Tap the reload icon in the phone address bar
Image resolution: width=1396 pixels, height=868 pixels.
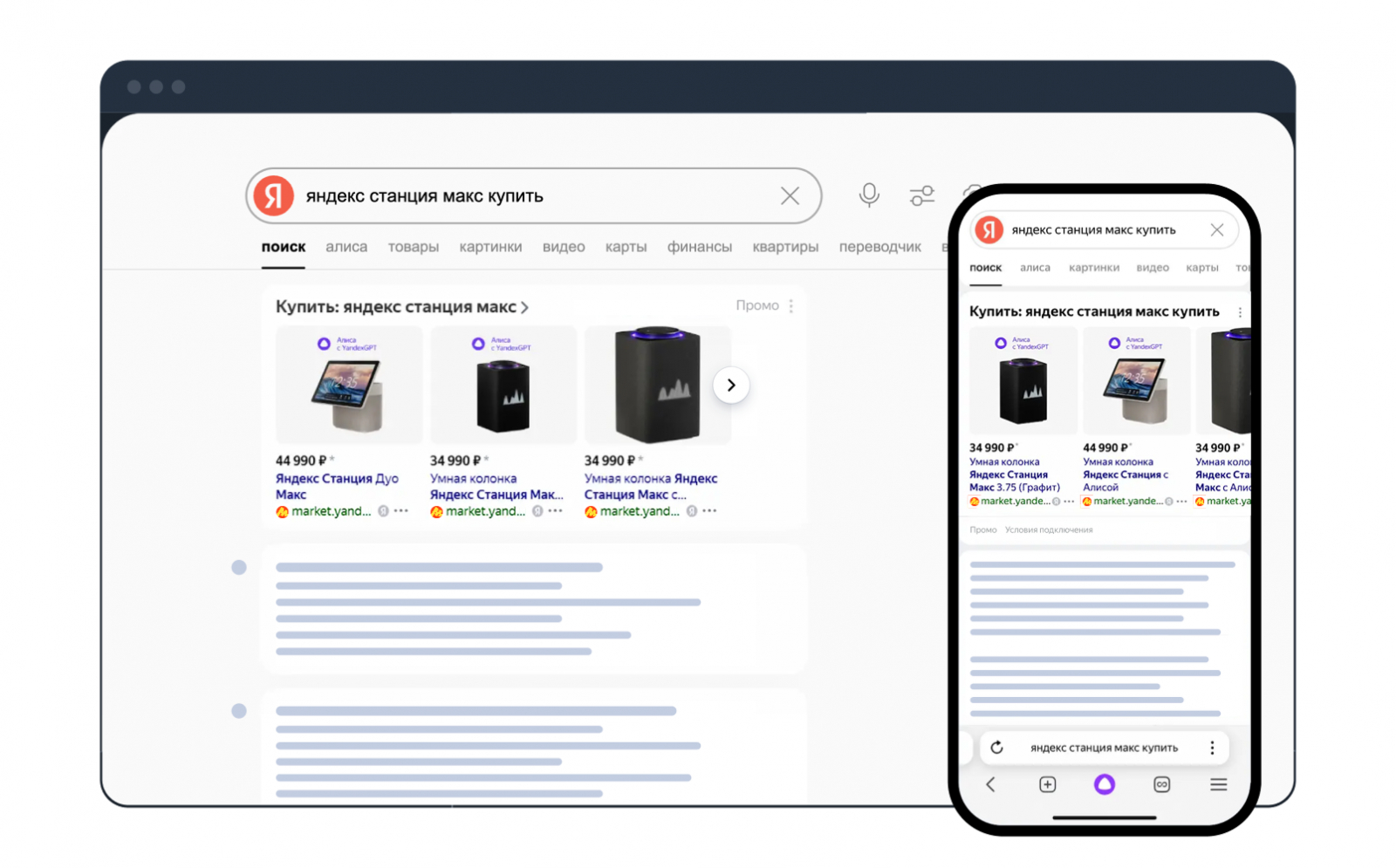click(x=996, y=748)
